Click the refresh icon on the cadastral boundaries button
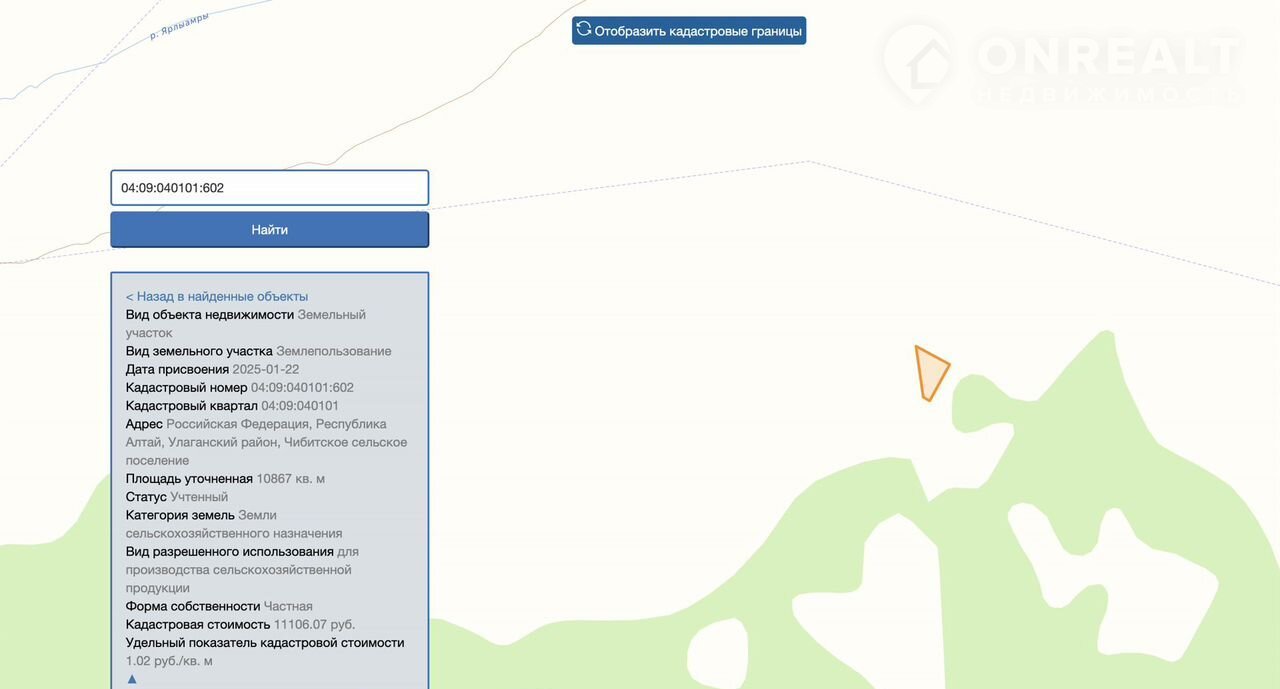 coord(584,30)
